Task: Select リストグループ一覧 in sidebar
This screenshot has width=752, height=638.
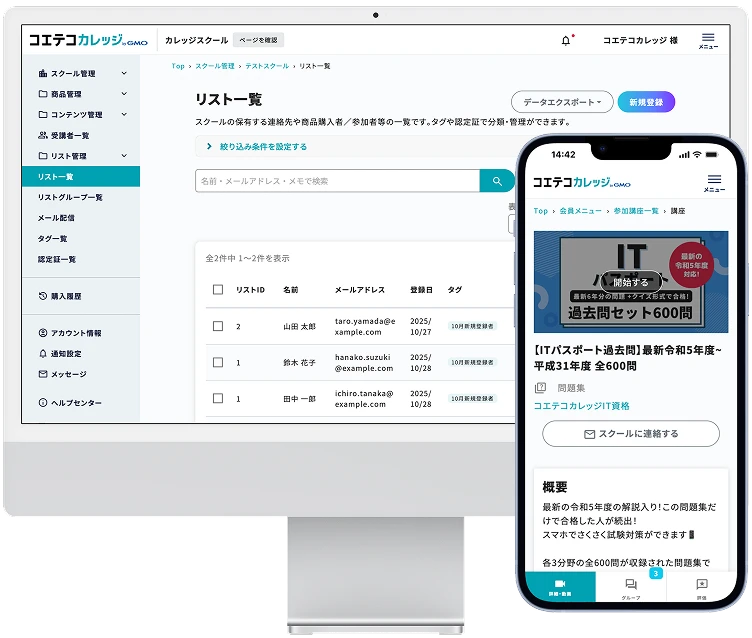Action: coord(70,197)
